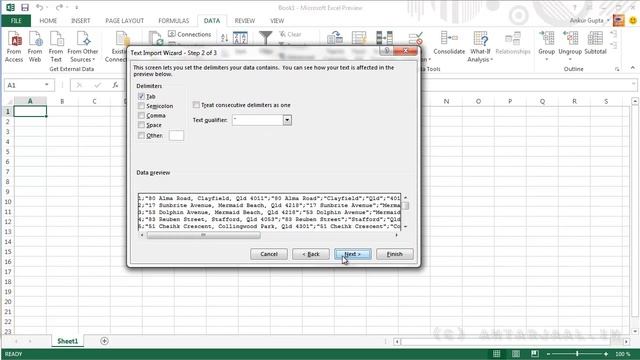Viewport: 640px width, 360px height.
Task: Switch to Page Layout view icon
Action: point(516,354)
